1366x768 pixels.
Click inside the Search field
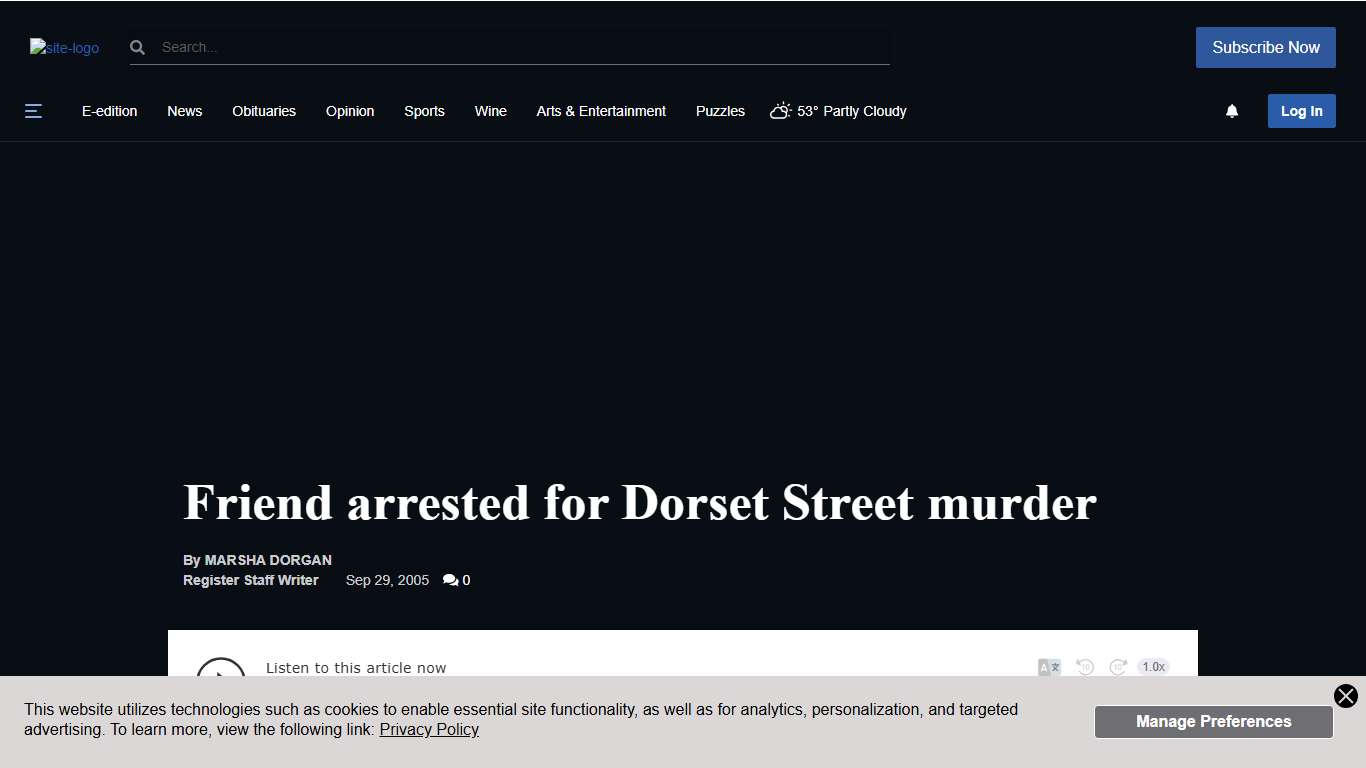[400, 47]
